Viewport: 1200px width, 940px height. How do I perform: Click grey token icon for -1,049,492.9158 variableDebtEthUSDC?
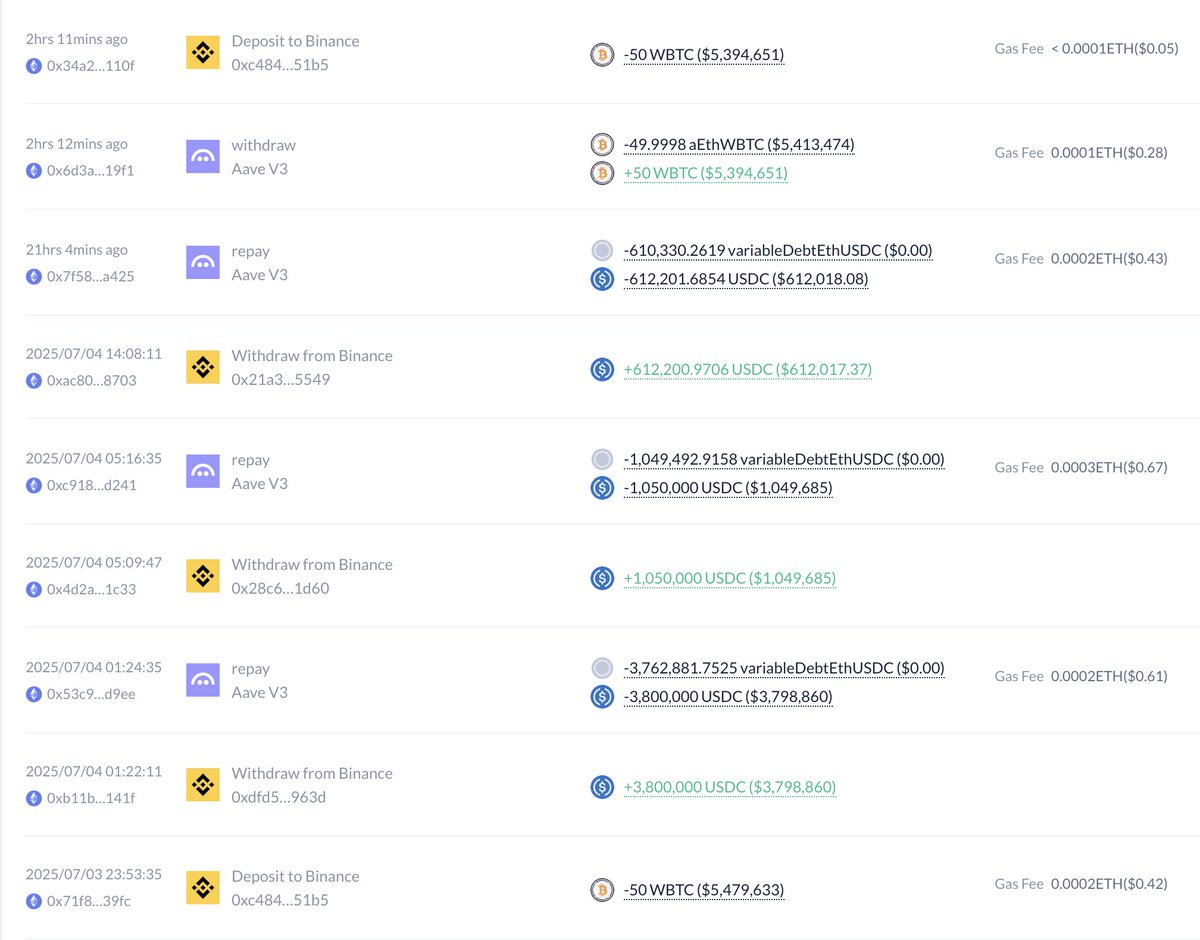point(602,459)
